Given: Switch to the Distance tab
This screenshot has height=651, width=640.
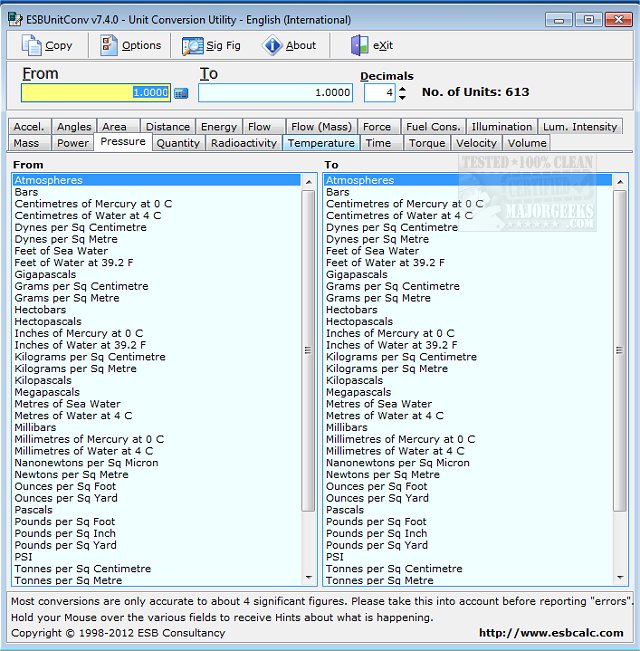Looking at the screenshot, I should coord(168,127).
